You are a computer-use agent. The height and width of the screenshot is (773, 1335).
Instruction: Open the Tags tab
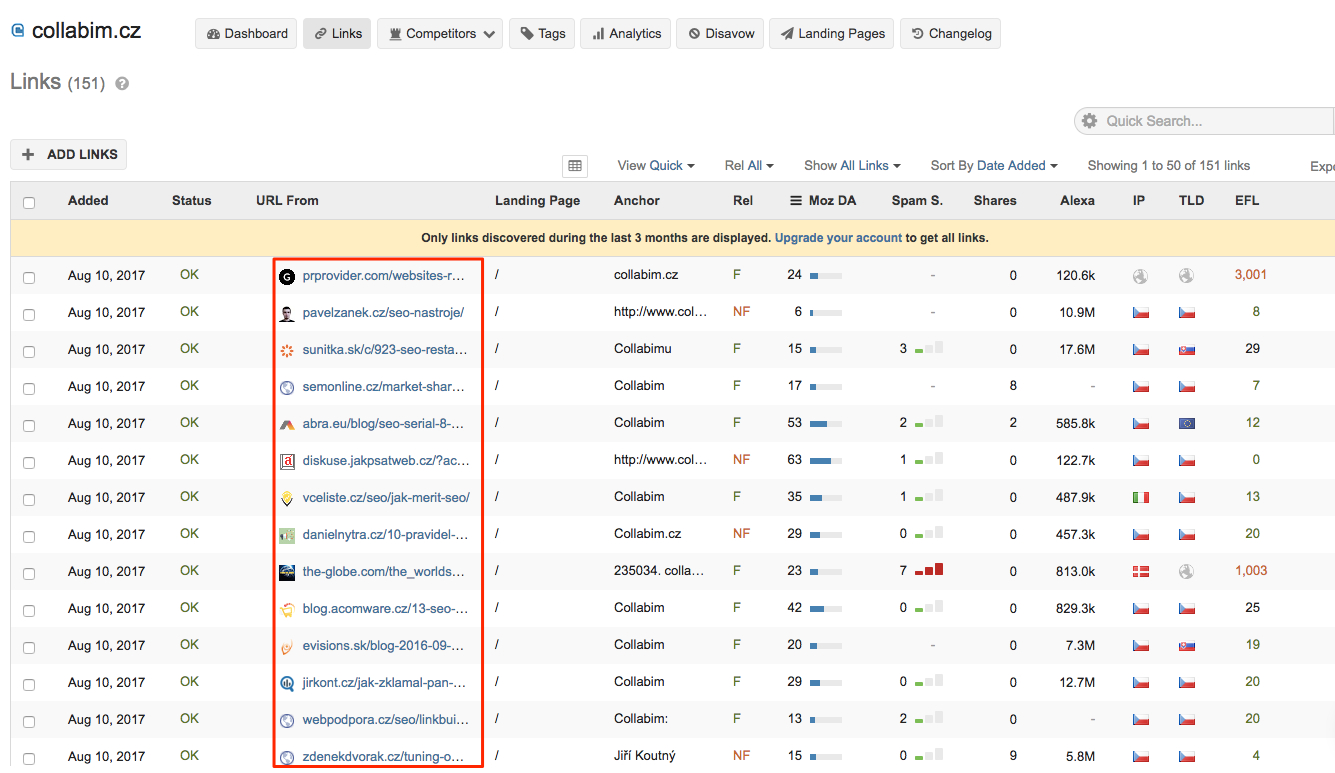(x=542, y=33)
